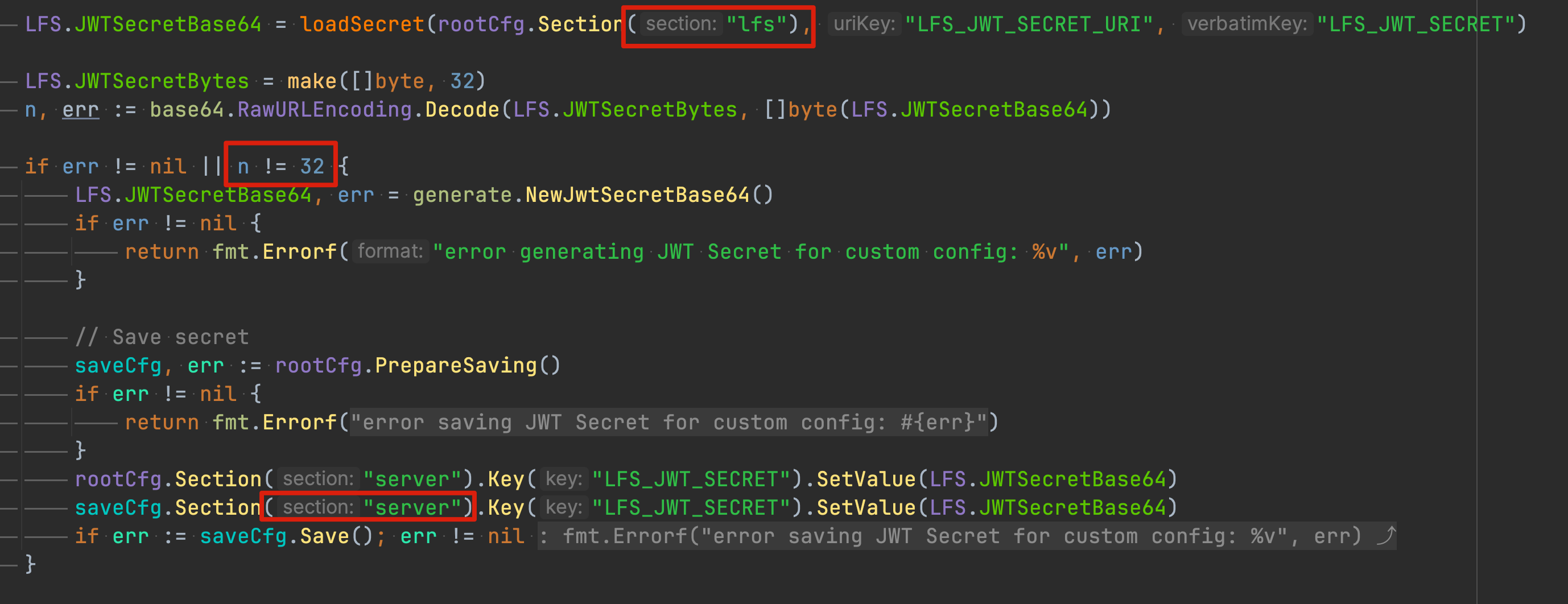1568x604 pixels.
Task: Click RawURLEncoding in the base64 call
Action: (324, 110)
